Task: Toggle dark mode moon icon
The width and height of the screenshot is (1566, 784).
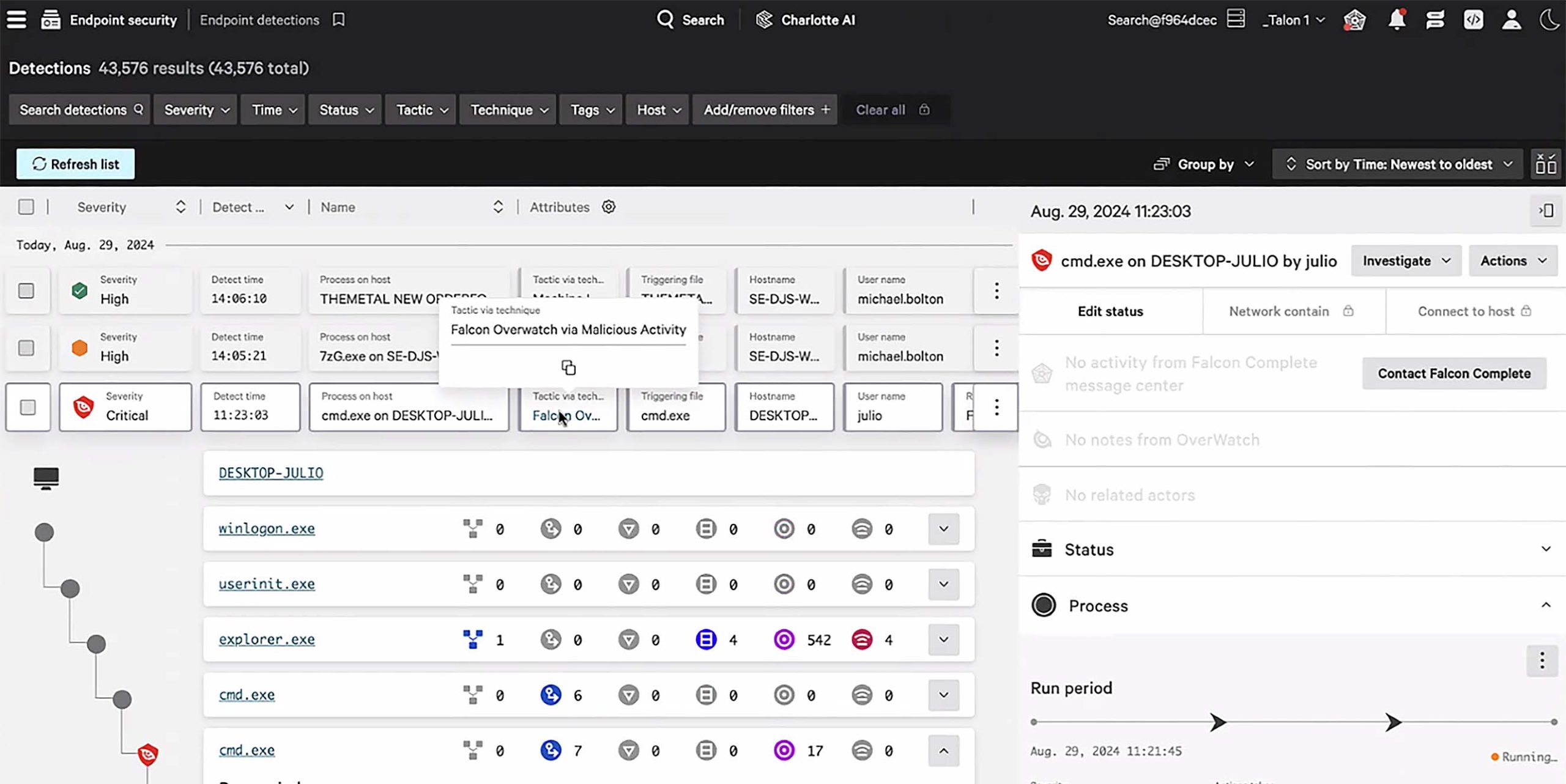Action: 1548,20
